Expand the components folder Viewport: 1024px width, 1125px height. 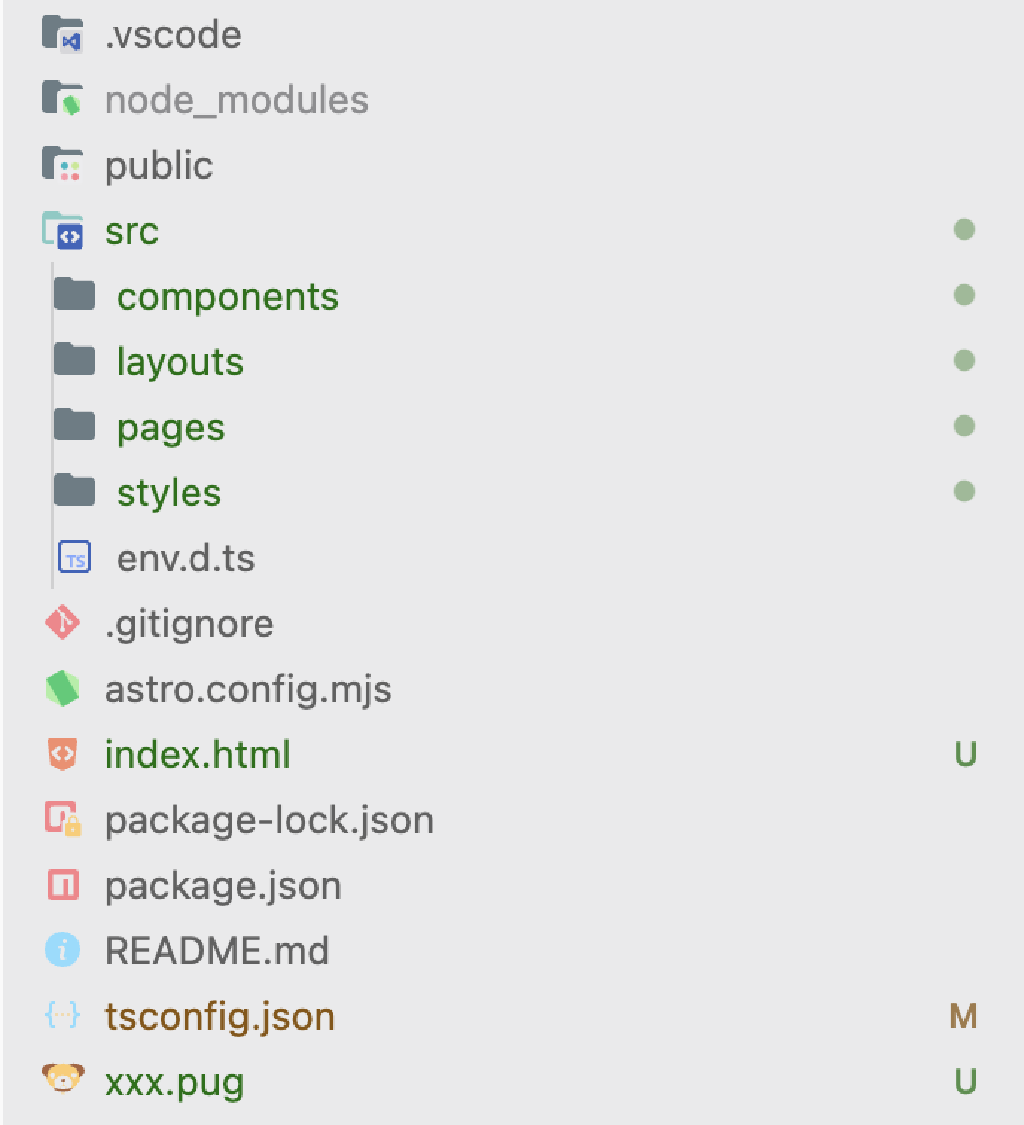[227, 297]
